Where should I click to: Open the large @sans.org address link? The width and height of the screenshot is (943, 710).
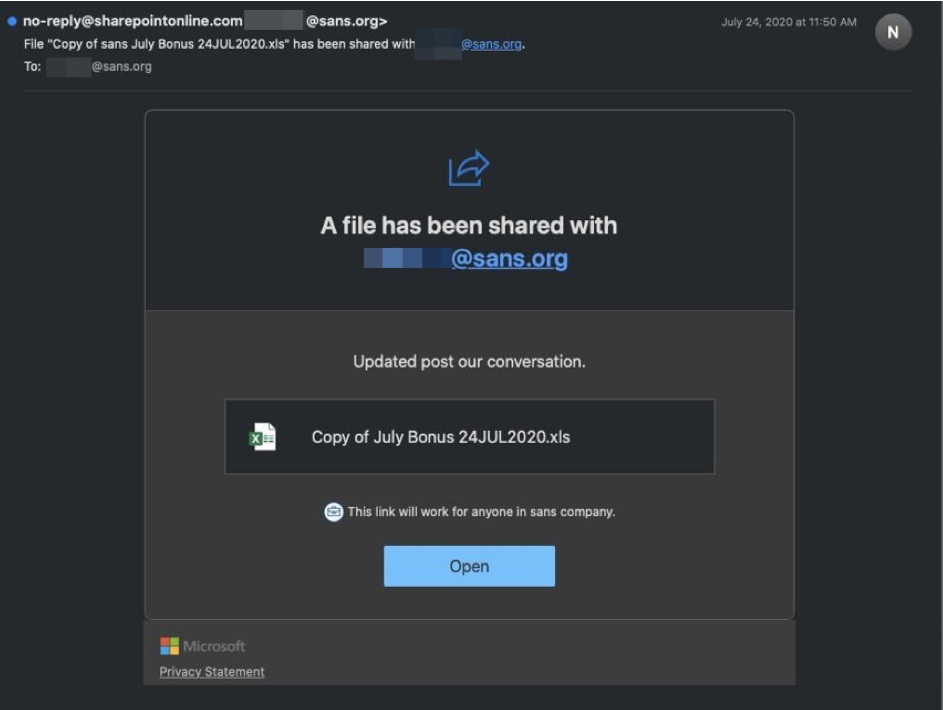click(x=509, y=258)
